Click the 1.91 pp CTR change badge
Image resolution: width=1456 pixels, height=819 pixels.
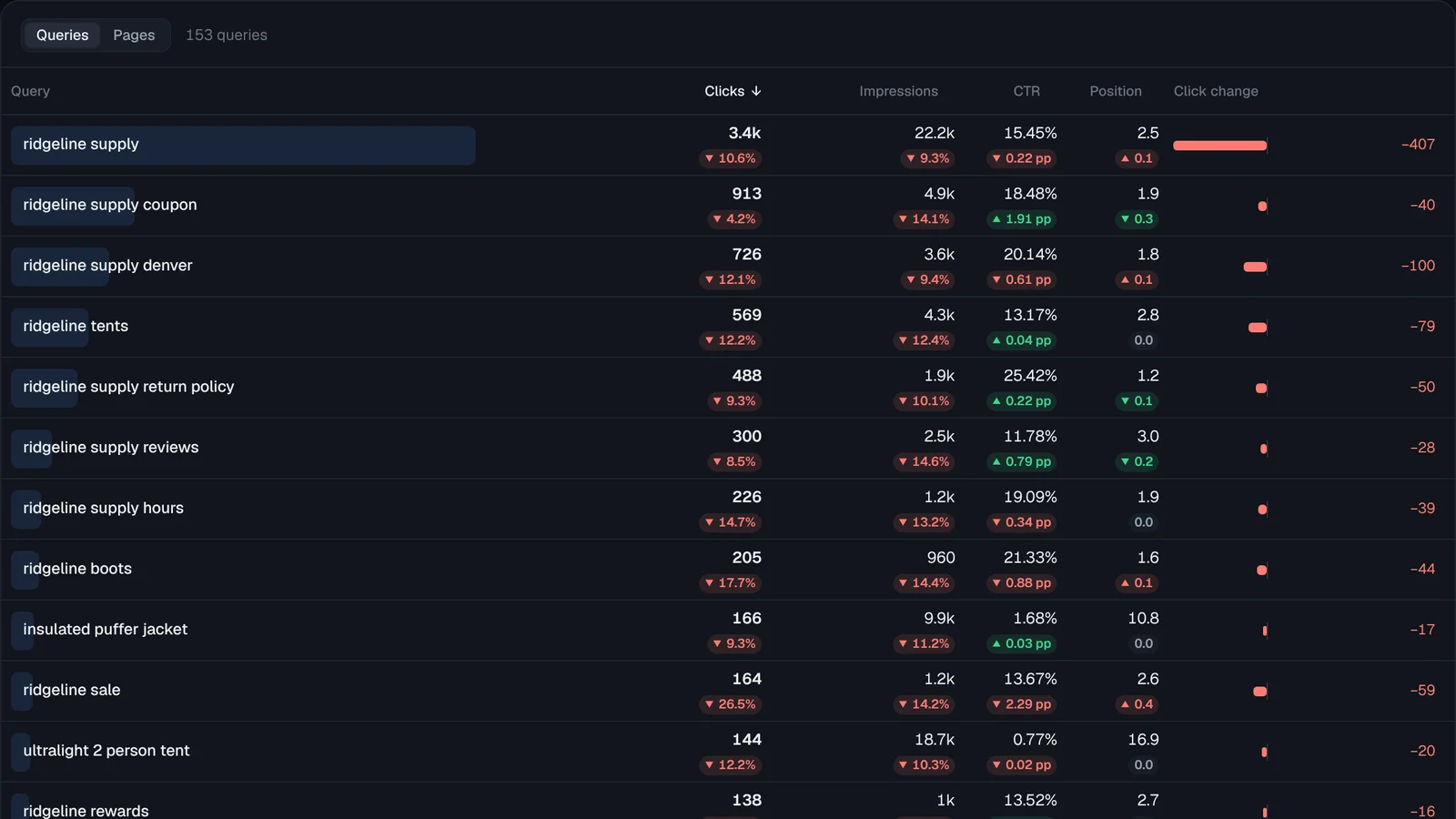pos(1022,219)
